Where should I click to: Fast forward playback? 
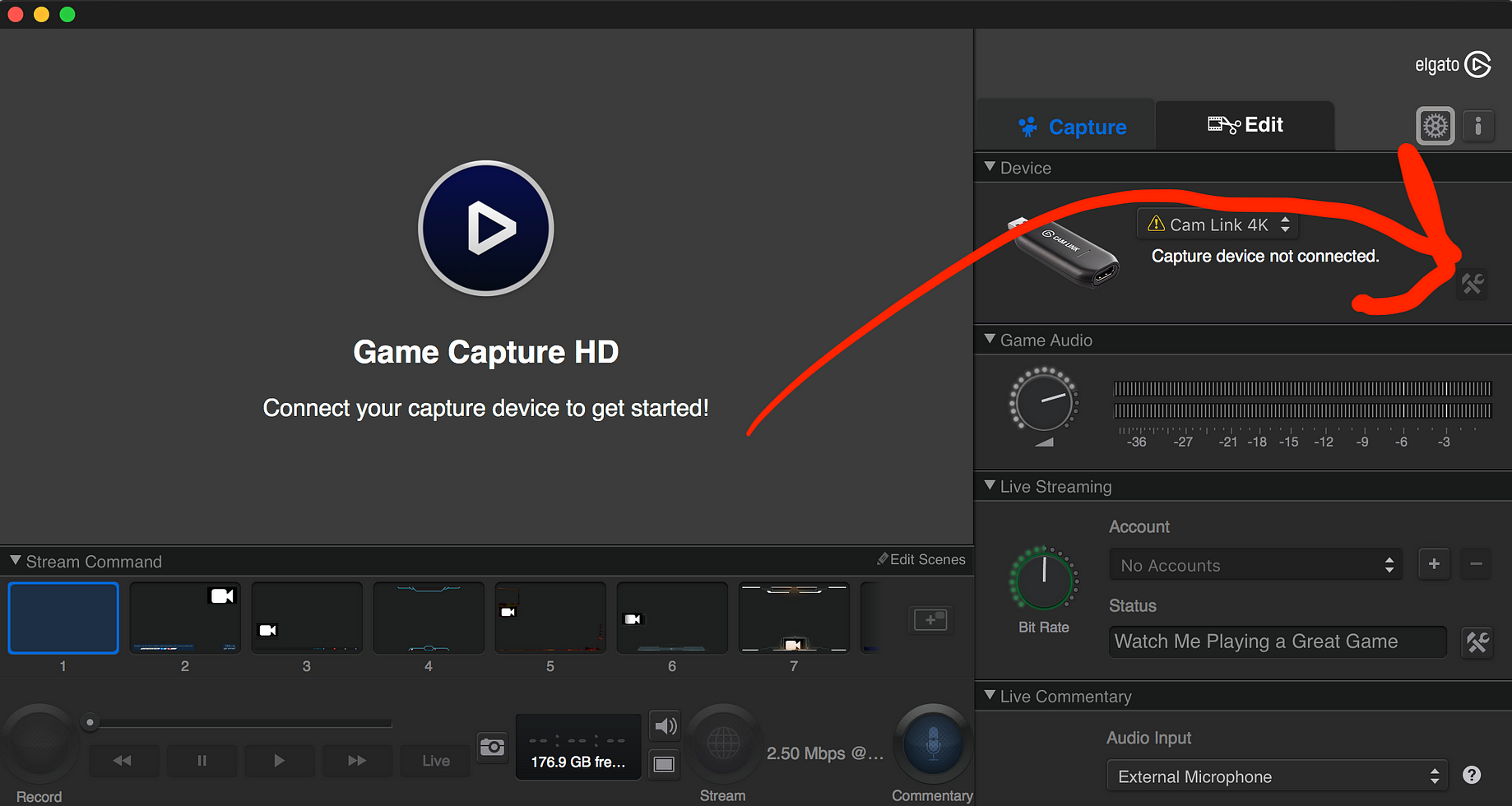[357, 761]
